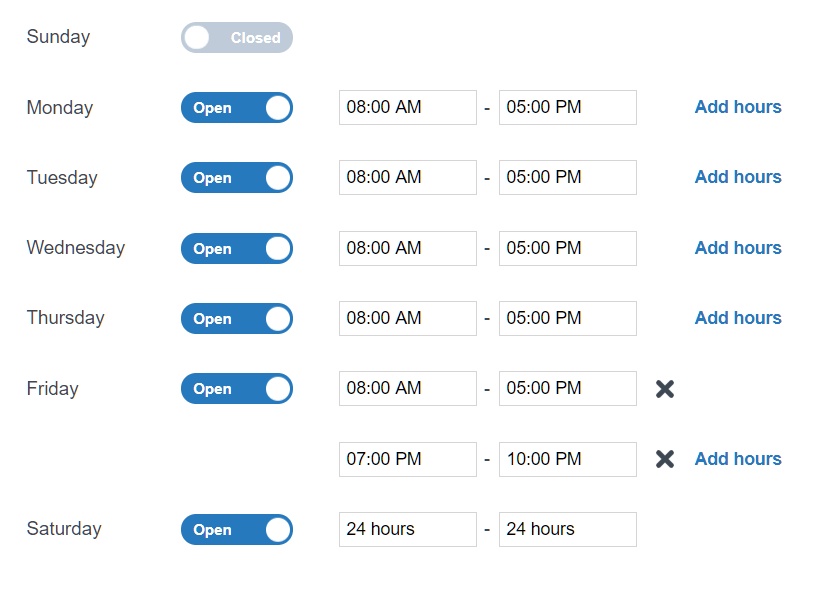
Task: Select Add hours on the Thursday row
Action: click(x=737, y=318)
